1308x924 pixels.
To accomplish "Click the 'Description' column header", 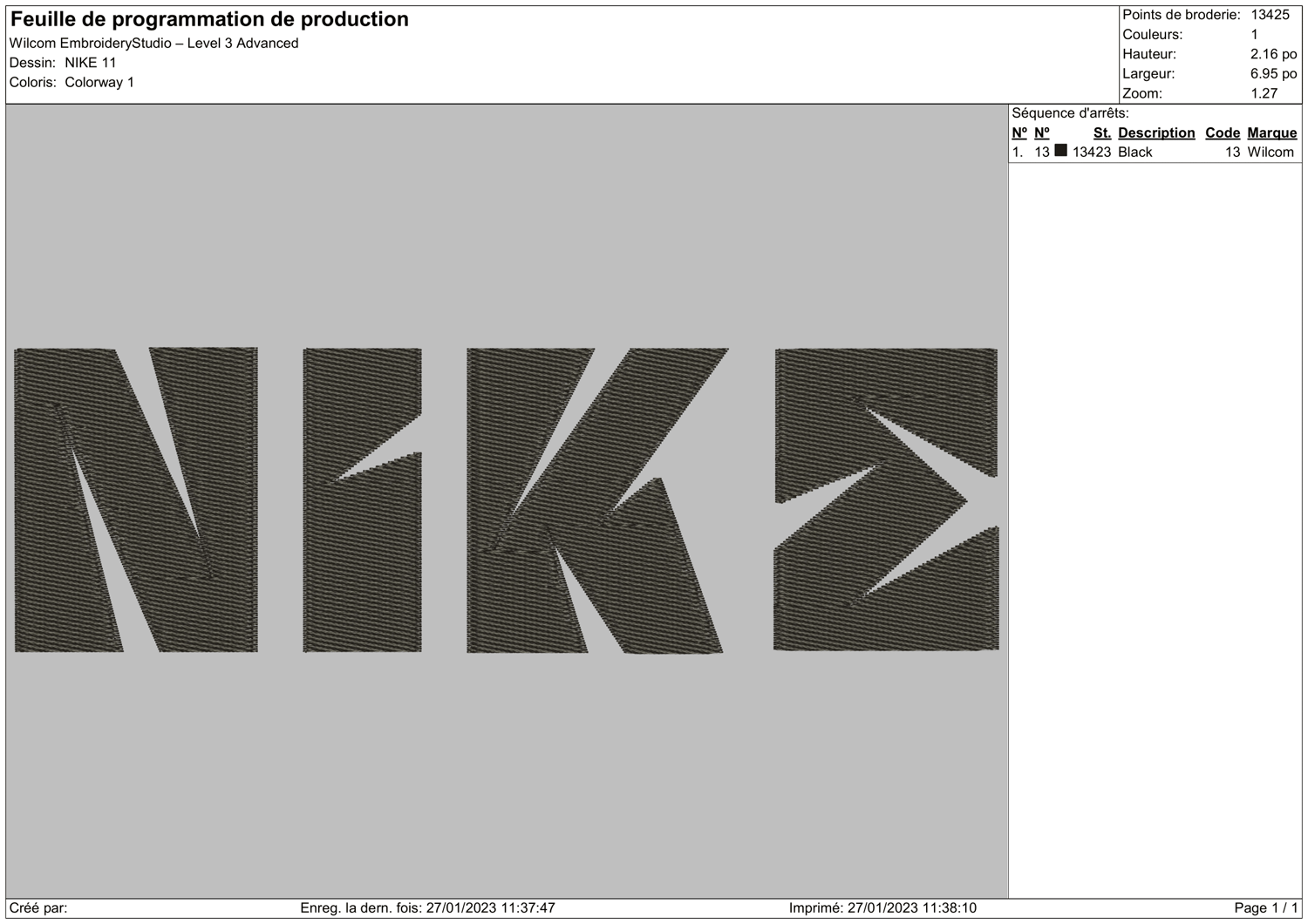I will point(1156,132).
